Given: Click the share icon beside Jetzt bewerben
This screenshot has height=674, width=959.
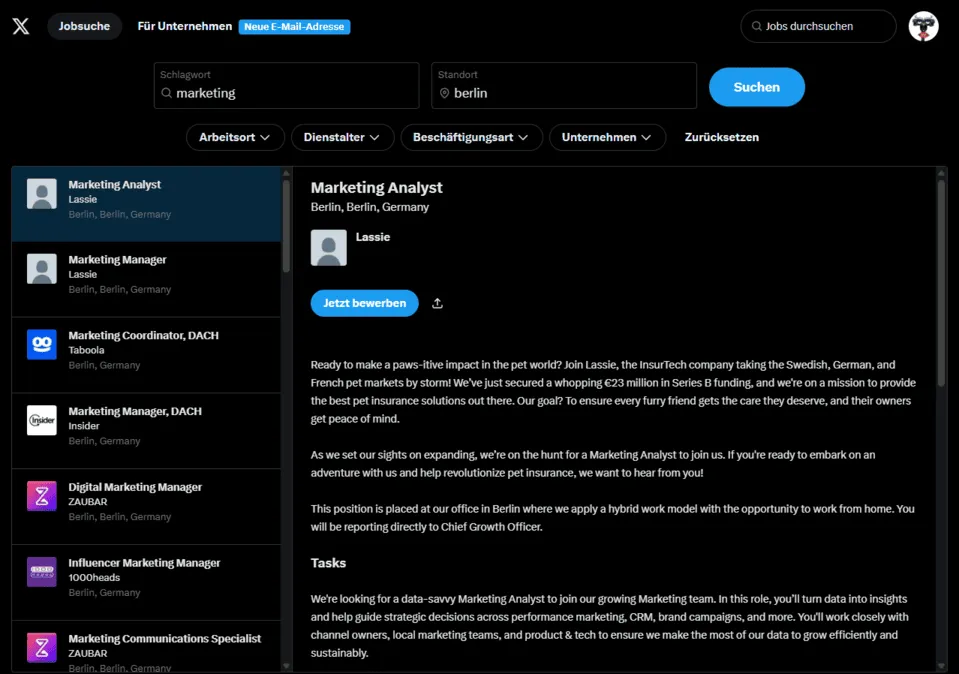Looking at the screenshot, I should pyautogui.click(x=437, y=303).
